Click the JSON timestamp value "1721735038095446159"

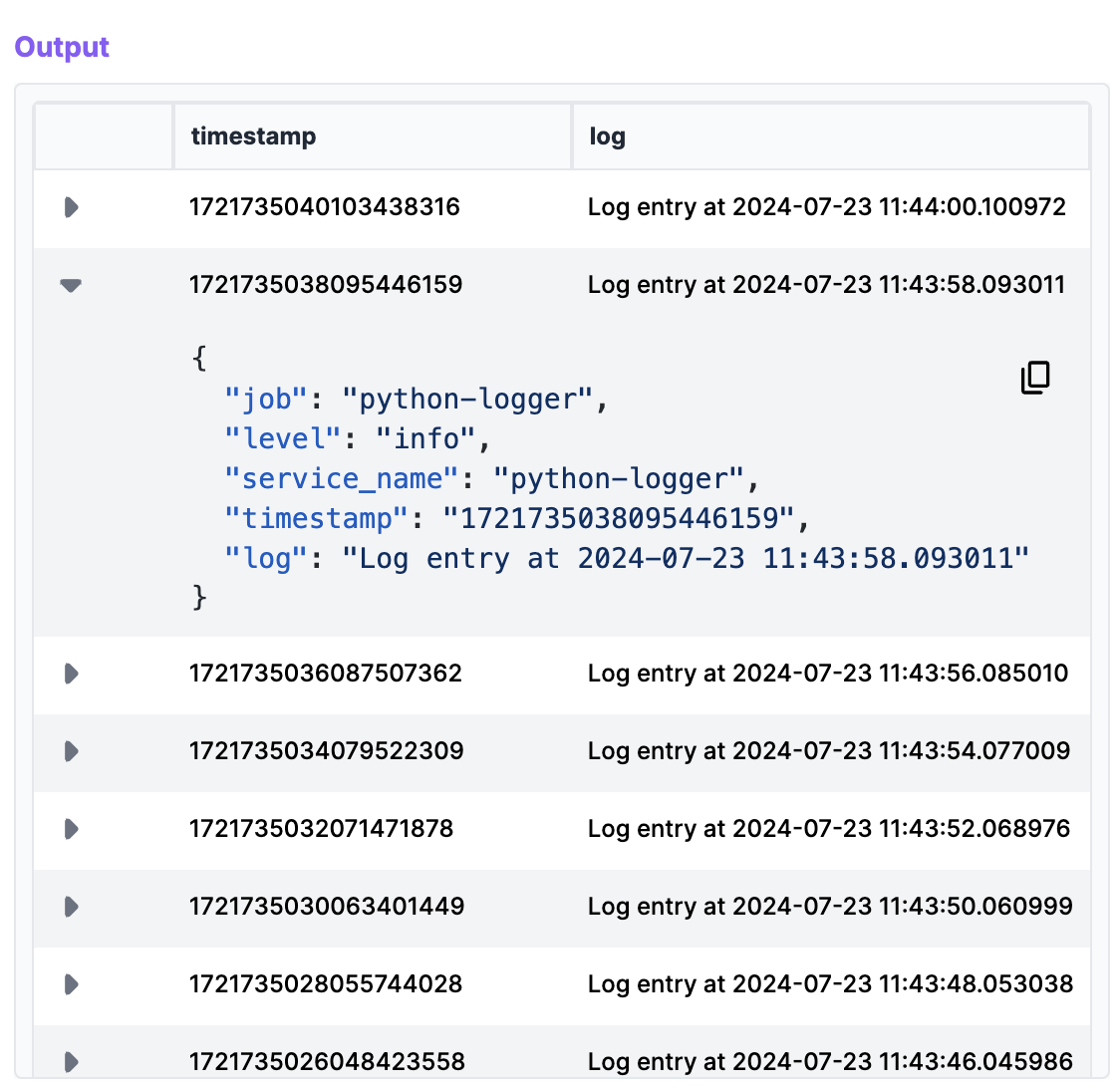[x=619, y=519]
